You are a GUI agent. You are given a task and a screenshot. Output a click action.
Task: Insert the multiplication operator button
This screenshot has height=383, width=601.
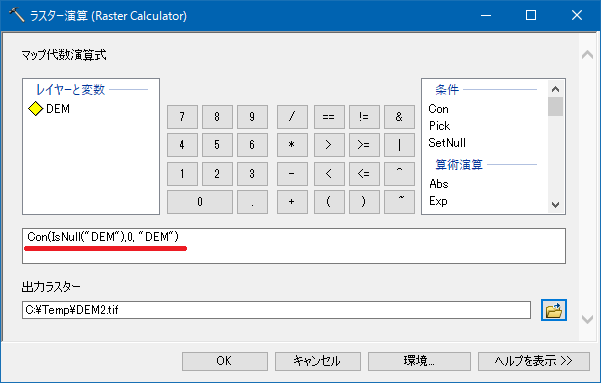tap(292, 145)
